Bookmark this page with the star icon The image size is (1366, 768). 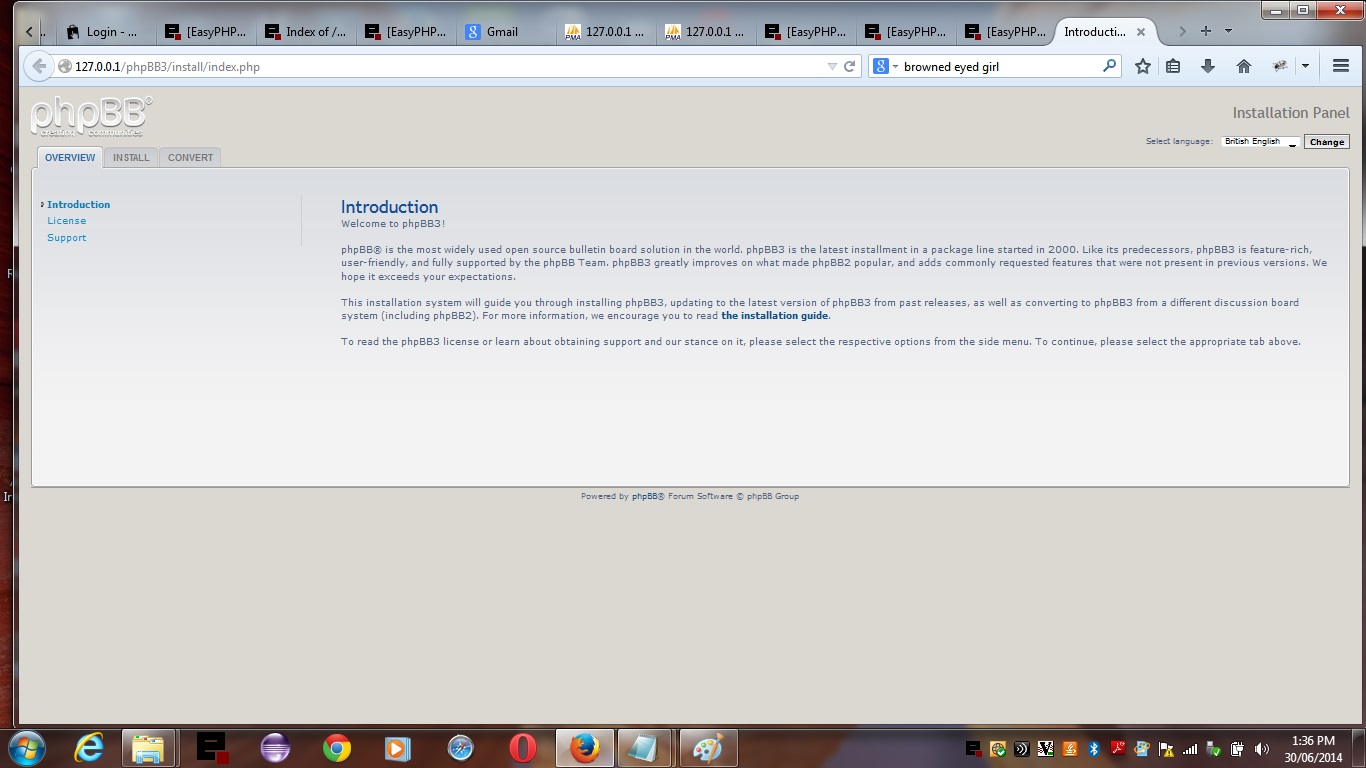1143,66
